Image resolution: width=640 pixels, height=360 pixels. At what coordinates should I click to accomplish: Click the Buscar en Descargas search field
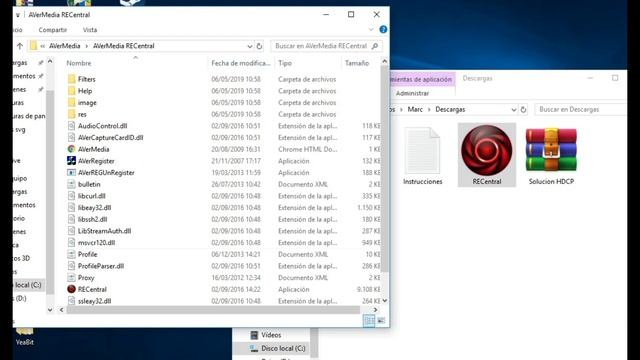pos(580,109)
